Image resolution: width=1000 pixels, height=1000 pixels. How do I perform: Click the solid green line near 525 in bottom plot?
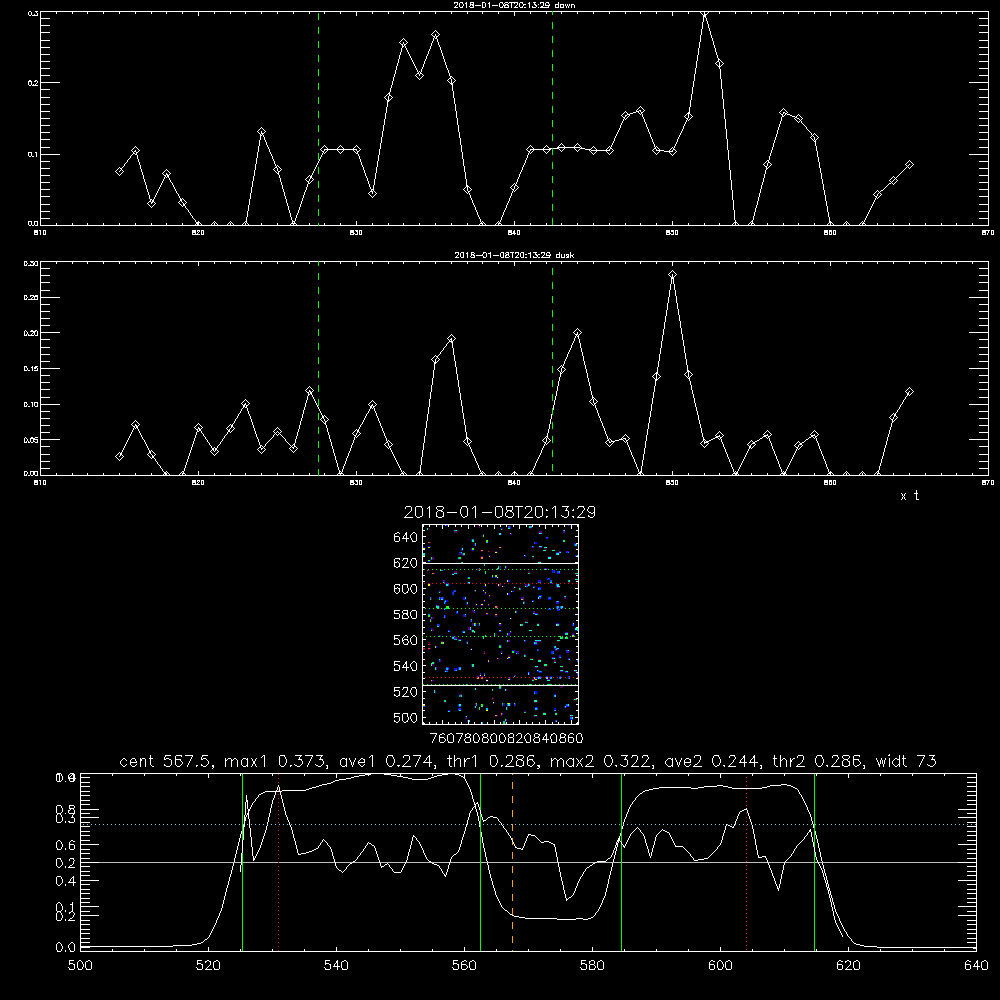coord(242,861)
